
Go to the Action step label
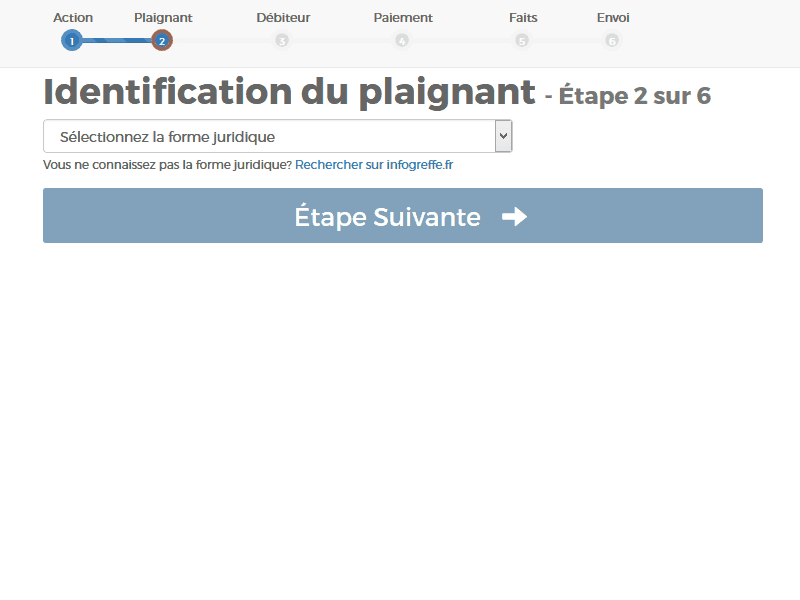73,17
